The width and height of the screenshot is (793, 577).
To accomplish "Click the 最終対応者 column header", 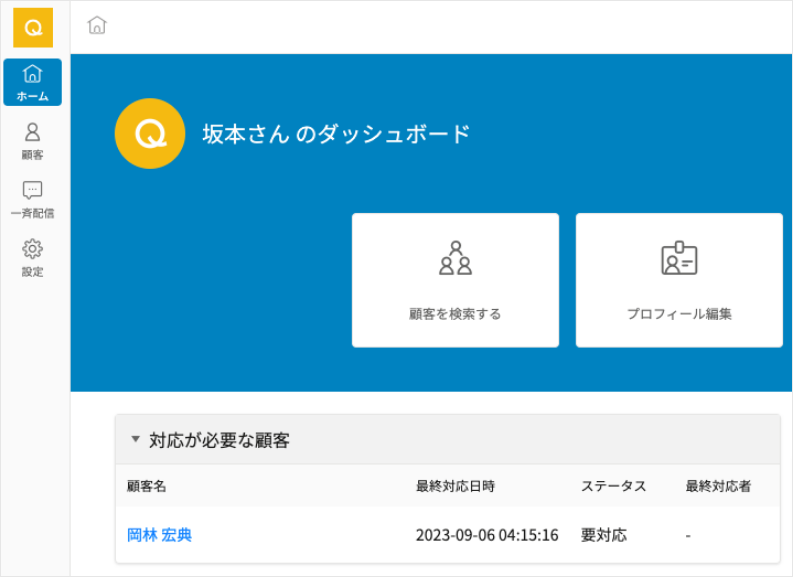I will [x=718, y=486].
